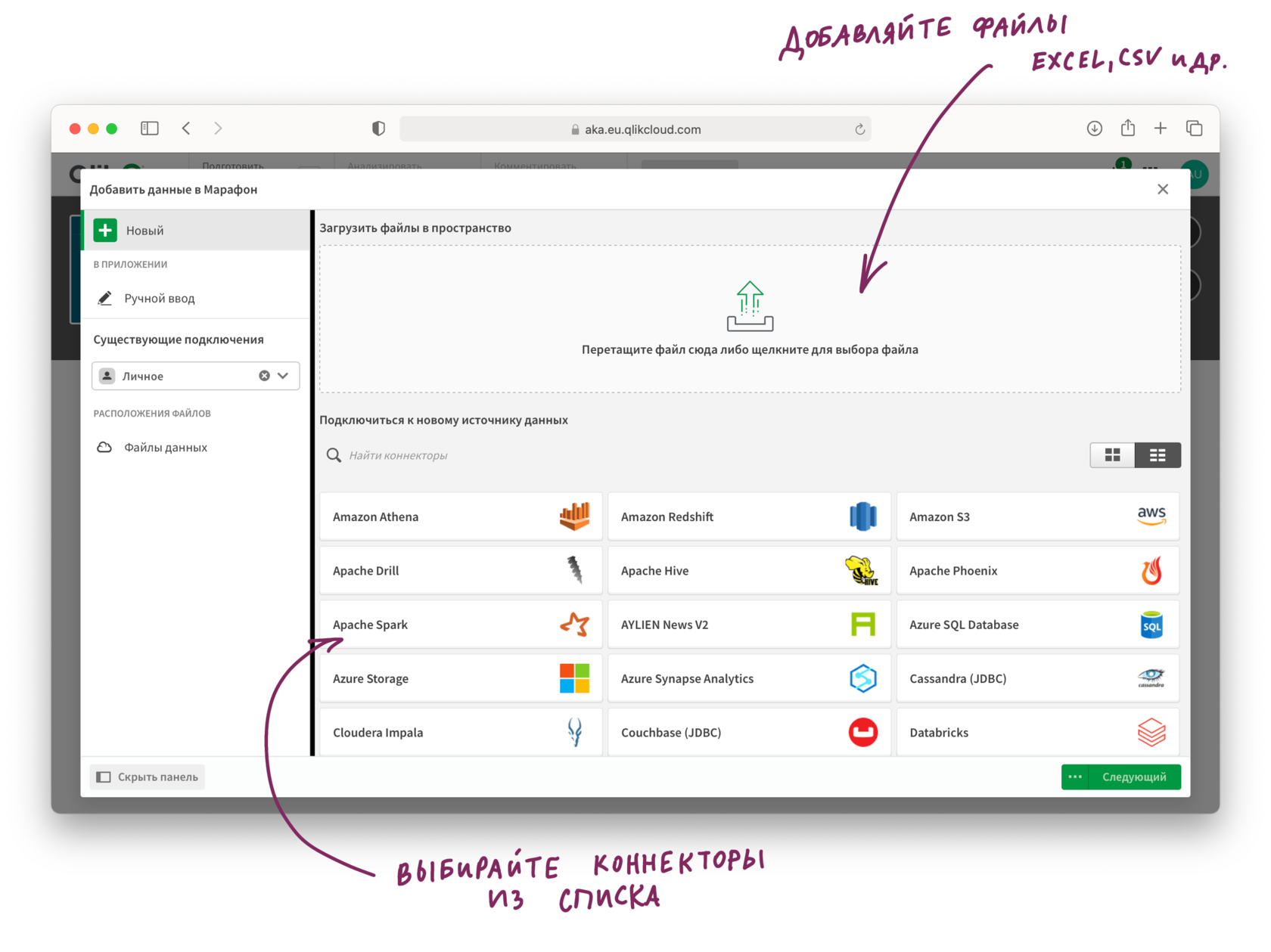Click the Cassandra eye logo
This screenshot has width=1271, height=952.
click(x=1151, y=678)
